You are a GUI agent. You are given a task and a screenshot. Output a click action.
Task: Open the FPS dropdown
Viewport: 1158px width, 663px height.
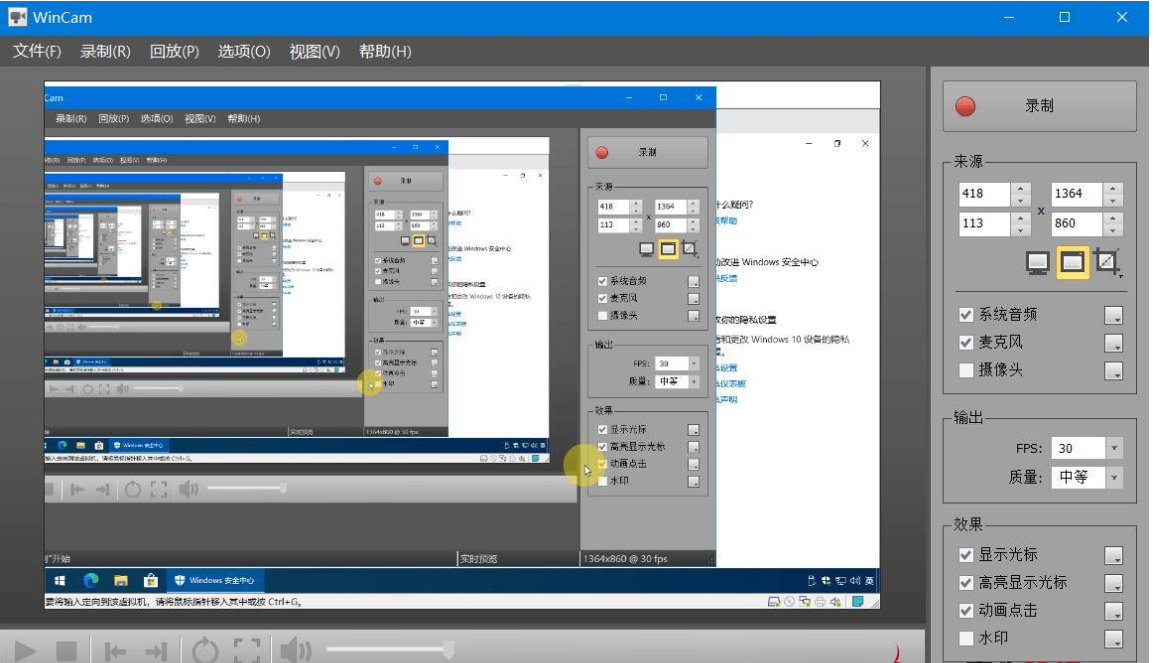point(1114,449)
